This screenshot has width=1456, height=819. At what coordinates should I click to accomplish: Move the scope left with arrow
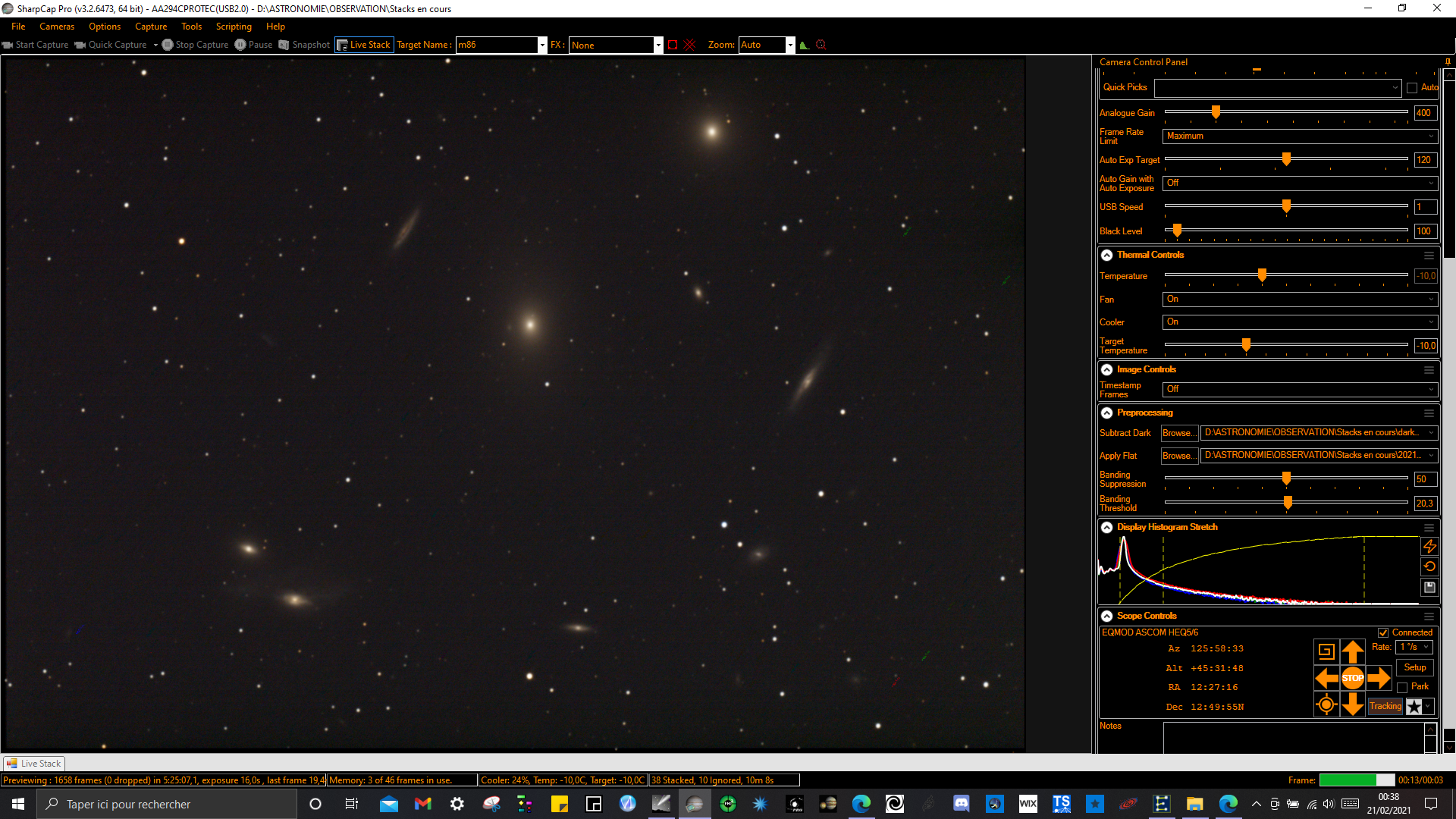(x=1326, y=678)
